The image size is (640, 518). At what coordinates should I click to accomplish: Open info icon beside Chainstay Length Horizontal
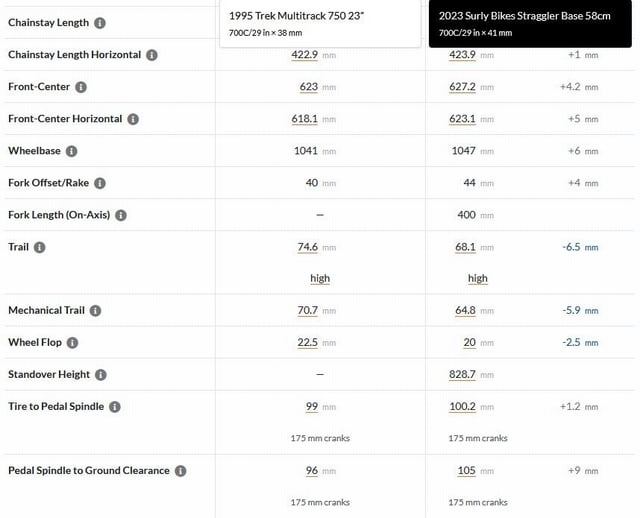pos(152,55)
